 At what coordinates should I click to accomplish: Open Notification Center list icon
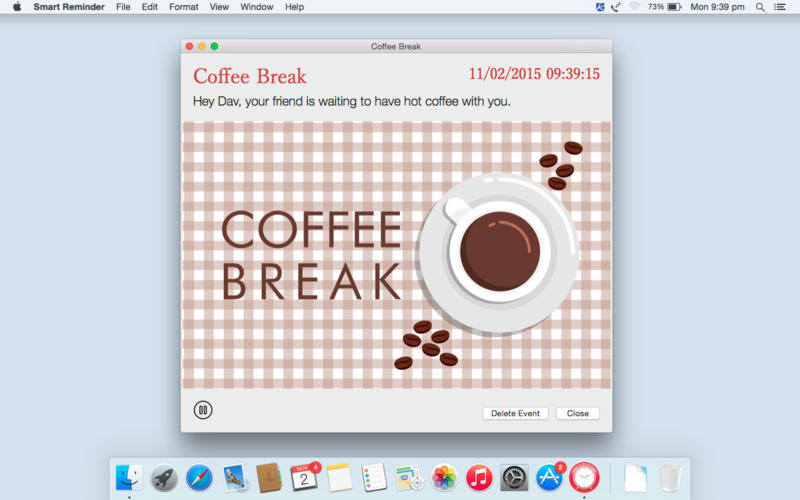tap(780, 7)
